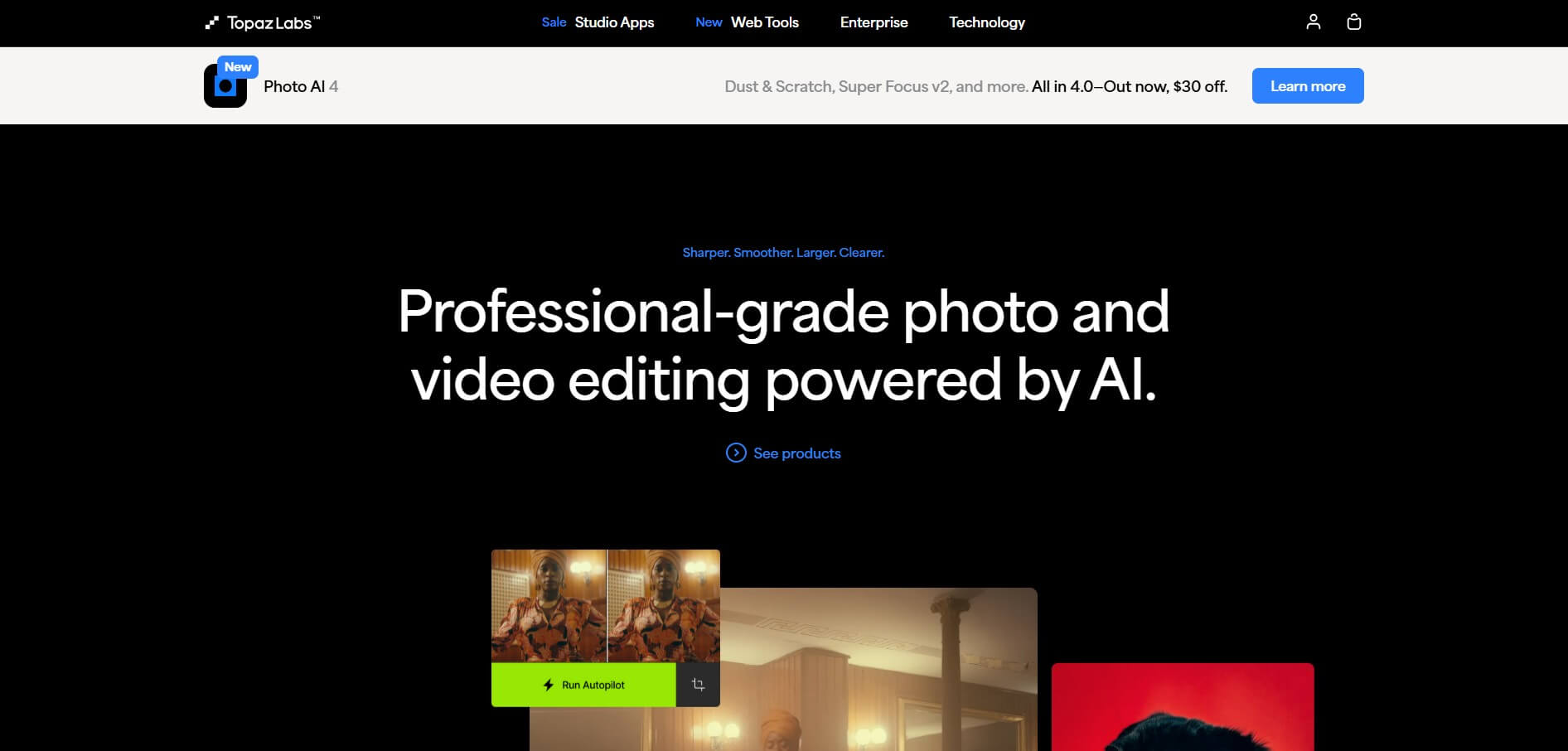Open the Web Tools menu
Image resolution: width=1568 pixels, height=751 pixels.
[764, 22]
